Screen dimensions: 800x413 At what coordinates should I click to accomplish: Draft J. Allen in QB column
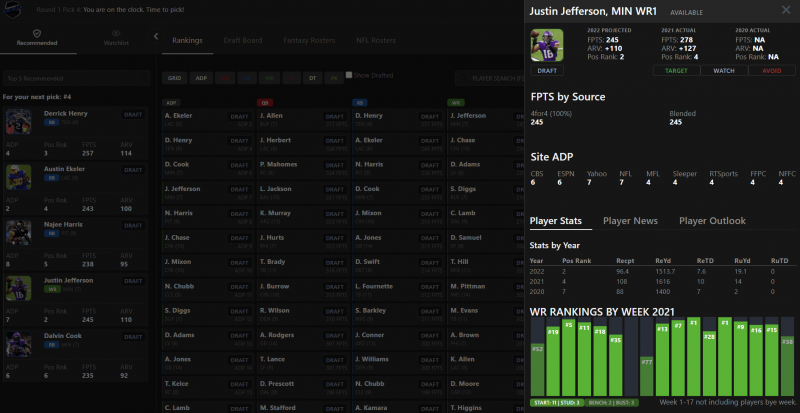pyautogui.click(x=335, y=116)
